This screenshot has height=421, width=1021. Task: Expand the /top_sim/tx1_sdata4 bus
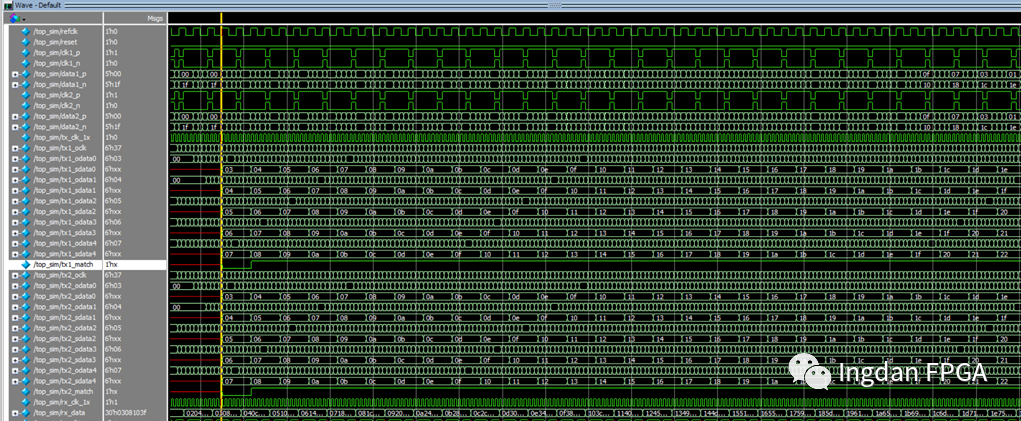tap(15, 254)
